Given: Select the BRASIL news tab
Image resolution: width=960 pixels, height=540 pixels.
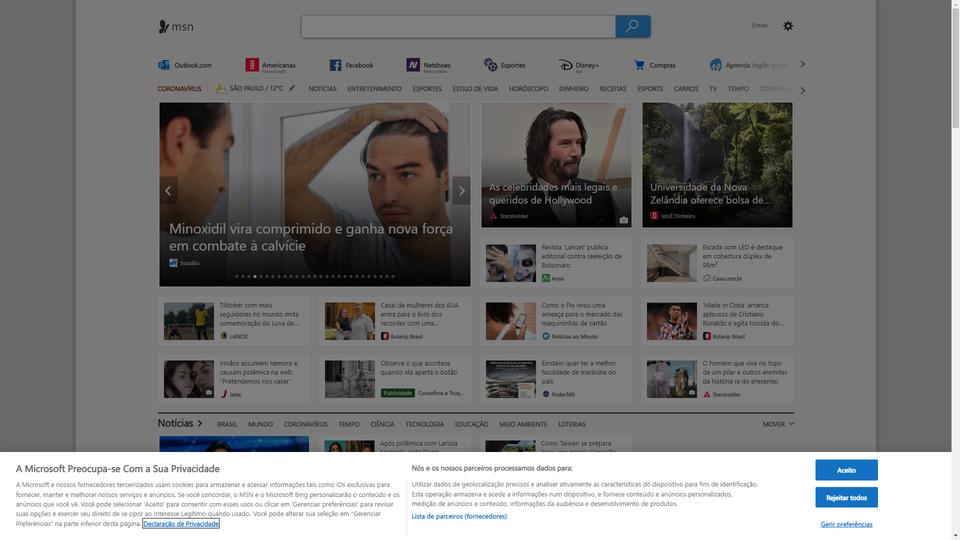Looking at the screenshot, I should pos(227,424).
